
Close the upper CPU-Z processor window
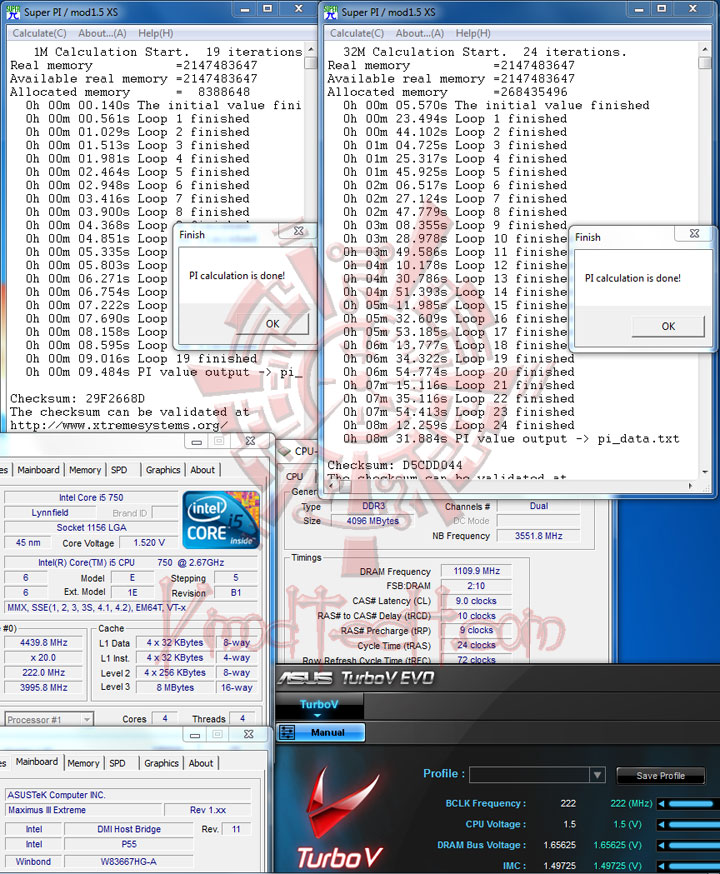click(x=250, y=441)
